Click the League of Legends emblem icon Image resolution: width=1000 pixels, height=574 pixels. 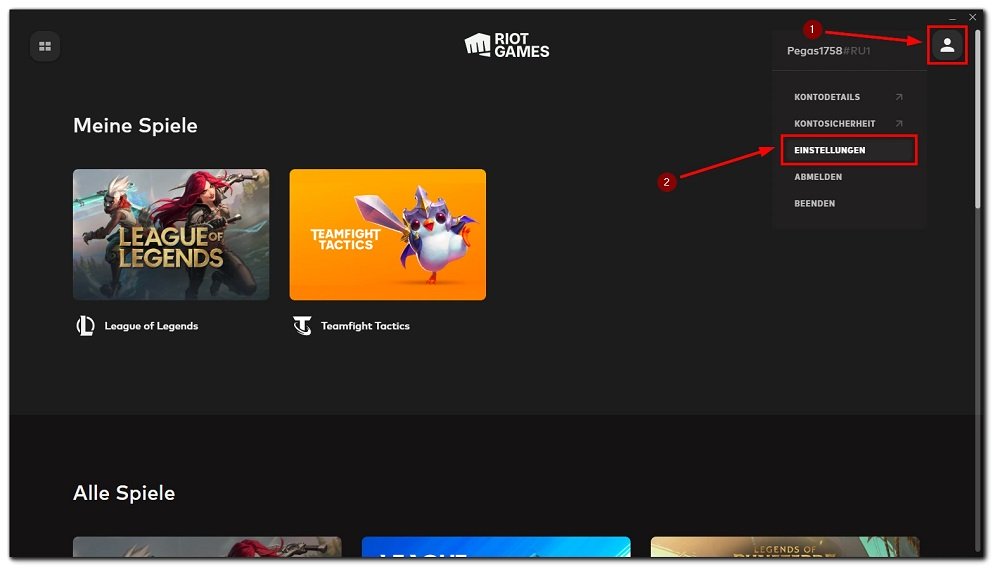point(86,326)
